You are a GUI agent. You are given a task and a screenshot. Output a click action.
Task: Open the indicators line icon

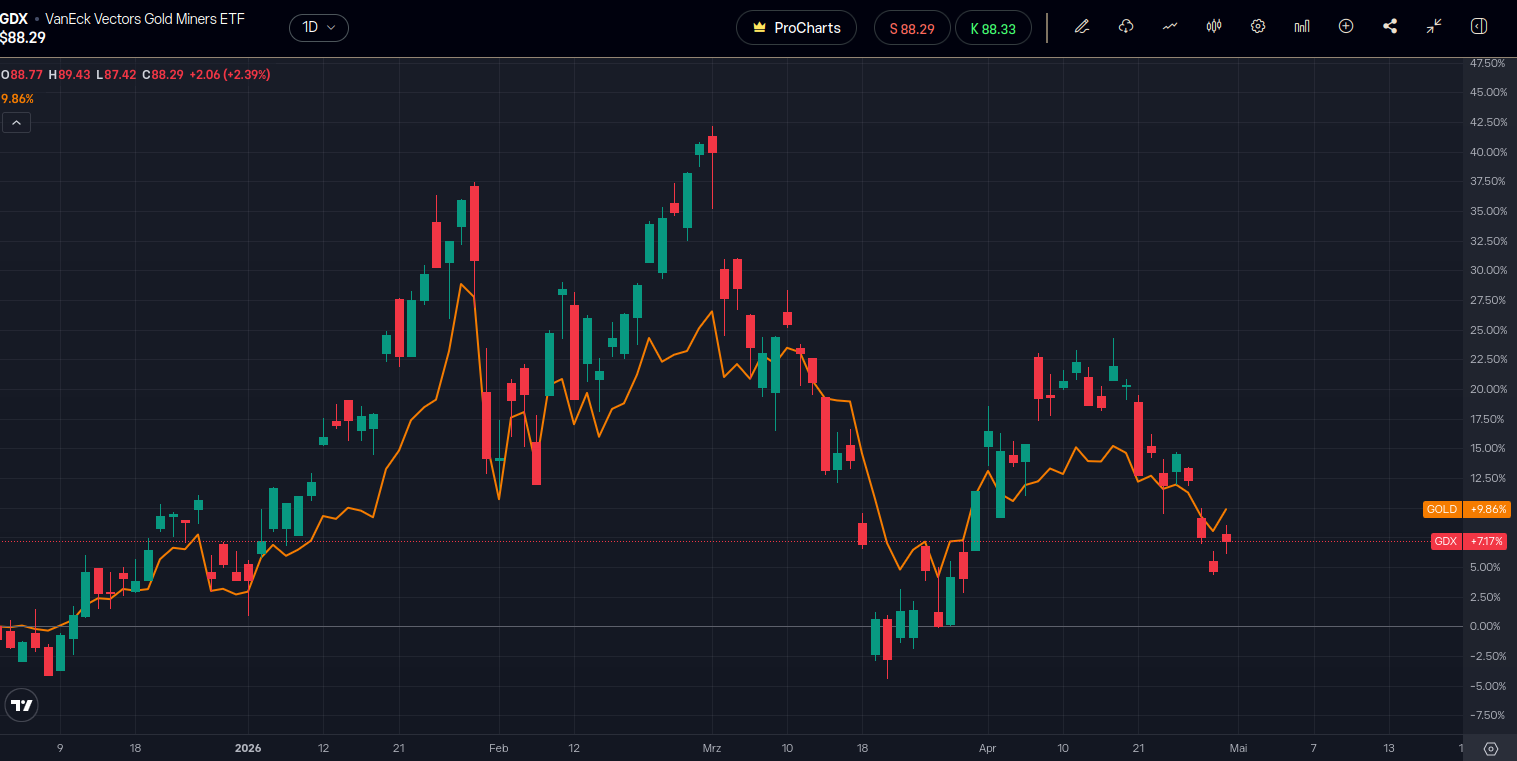[x=1170, y=27]
